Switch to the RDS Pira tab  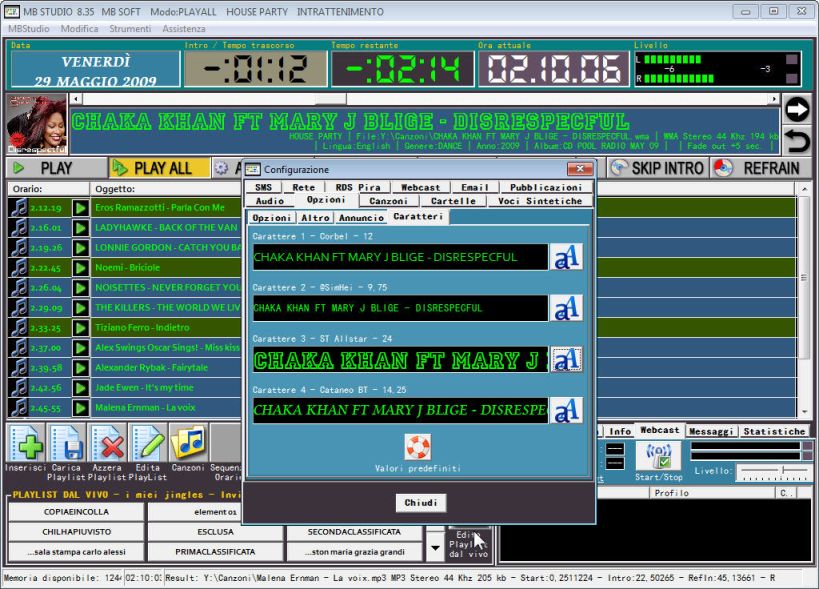358,187
